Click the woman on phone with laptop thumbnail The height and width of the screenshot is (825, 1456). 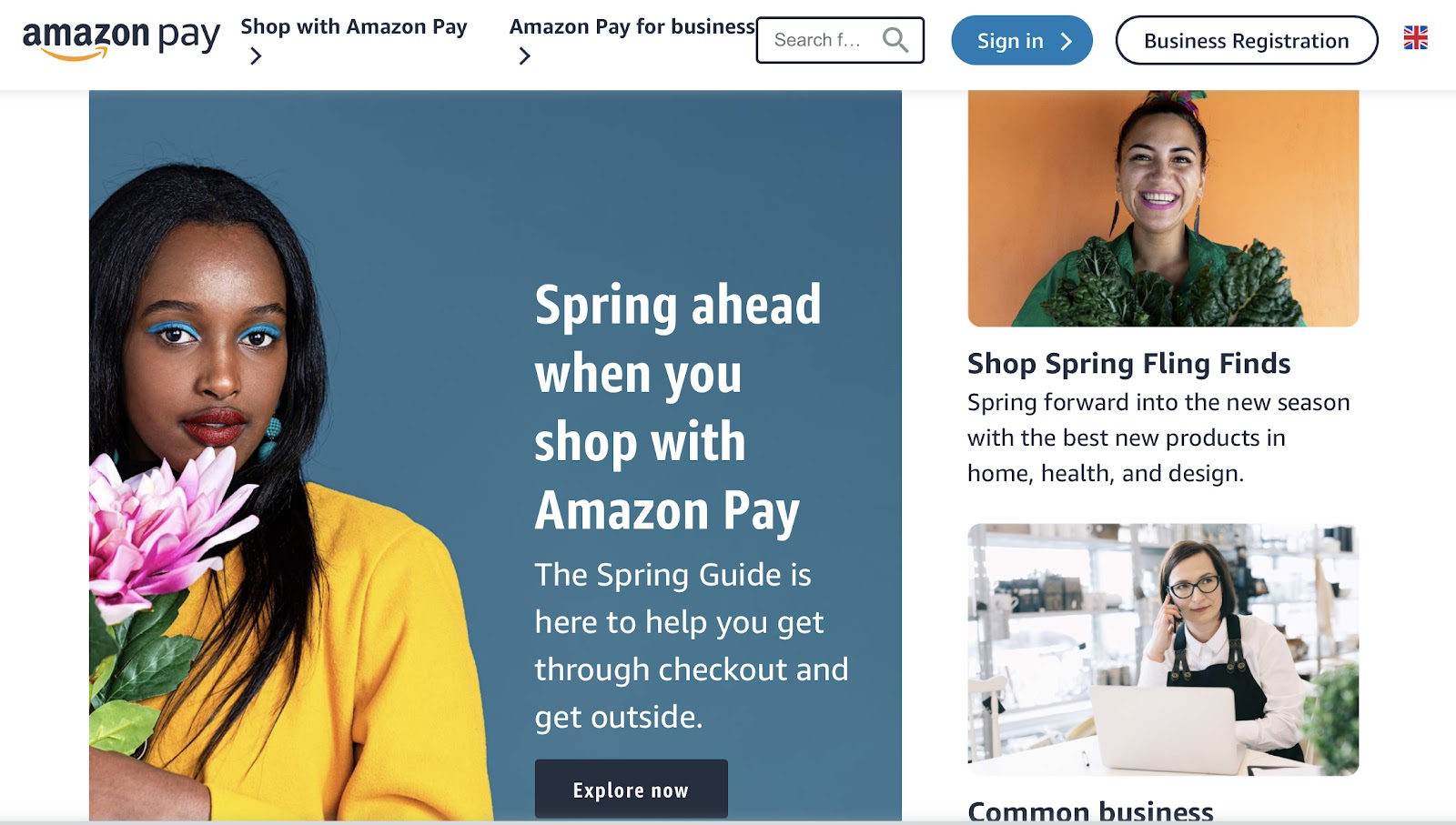click(x=1163, y=649)
